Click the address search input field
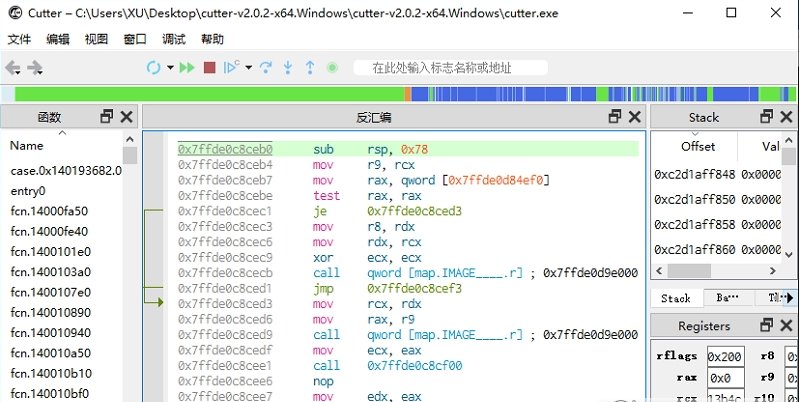800x402 pixels. pos(451,67)
